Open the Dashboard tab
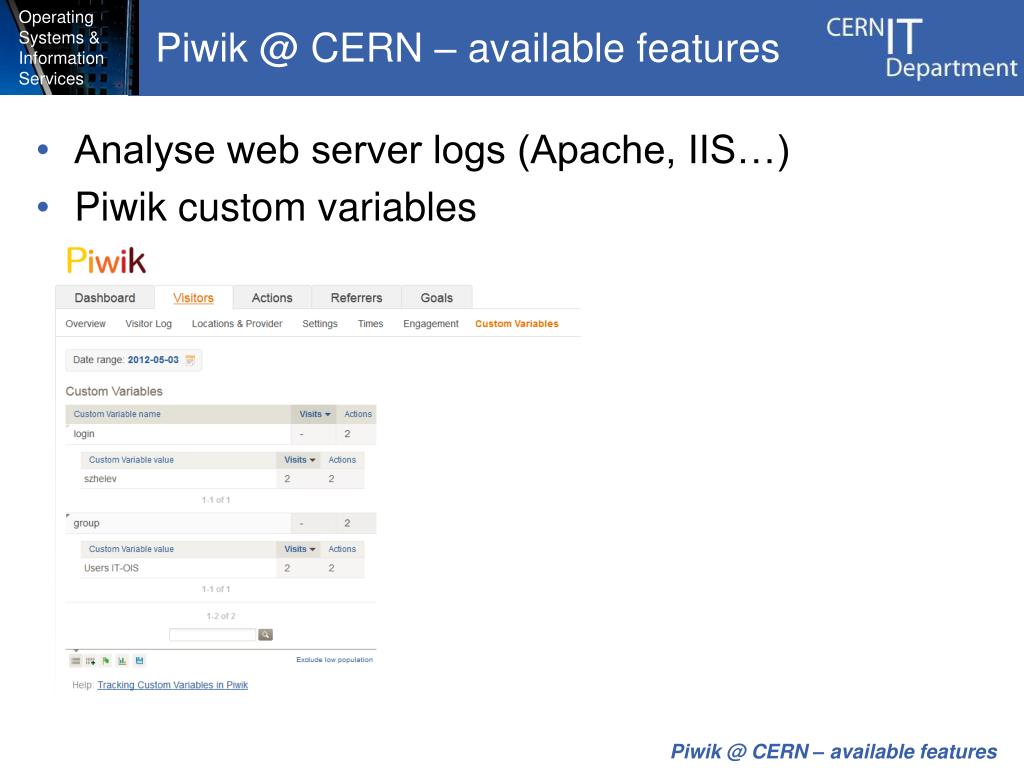The width and height of the screenshot is (1024, 768). [105, 298]
